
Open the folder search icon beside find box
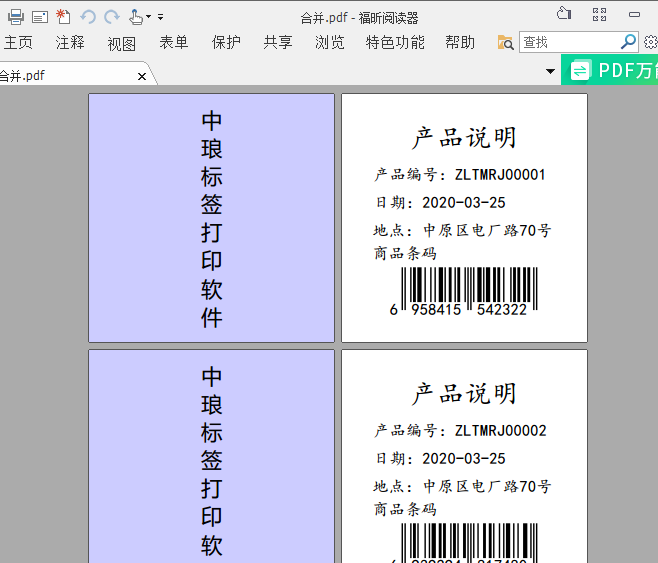coord(506,42)
